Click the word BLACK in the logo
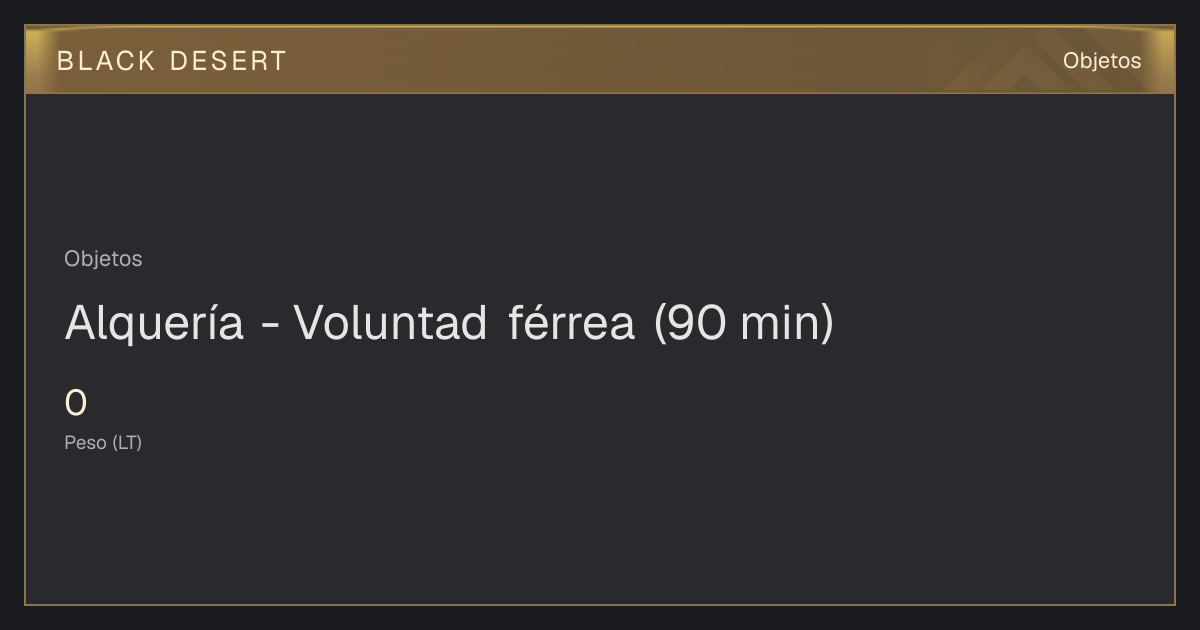Image resolution: width=1200 pixels, height=630 pixels. coord(106,61)
